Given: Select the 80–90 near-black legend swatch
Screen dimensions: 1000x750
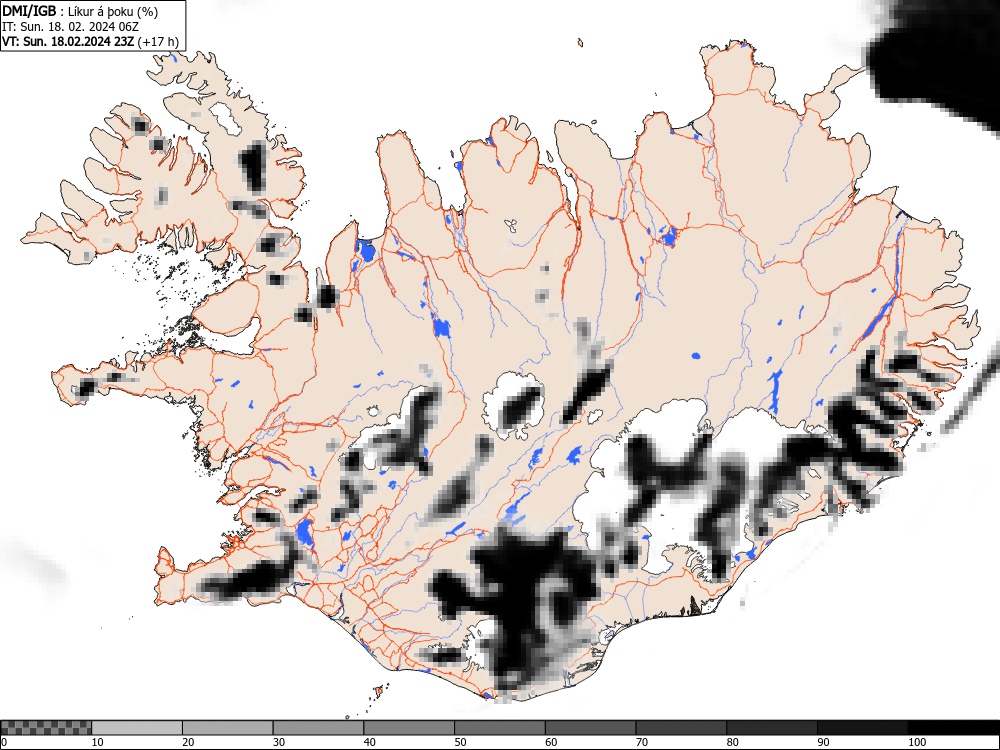Looking at the screenshot, I should (x=772, y=728).
